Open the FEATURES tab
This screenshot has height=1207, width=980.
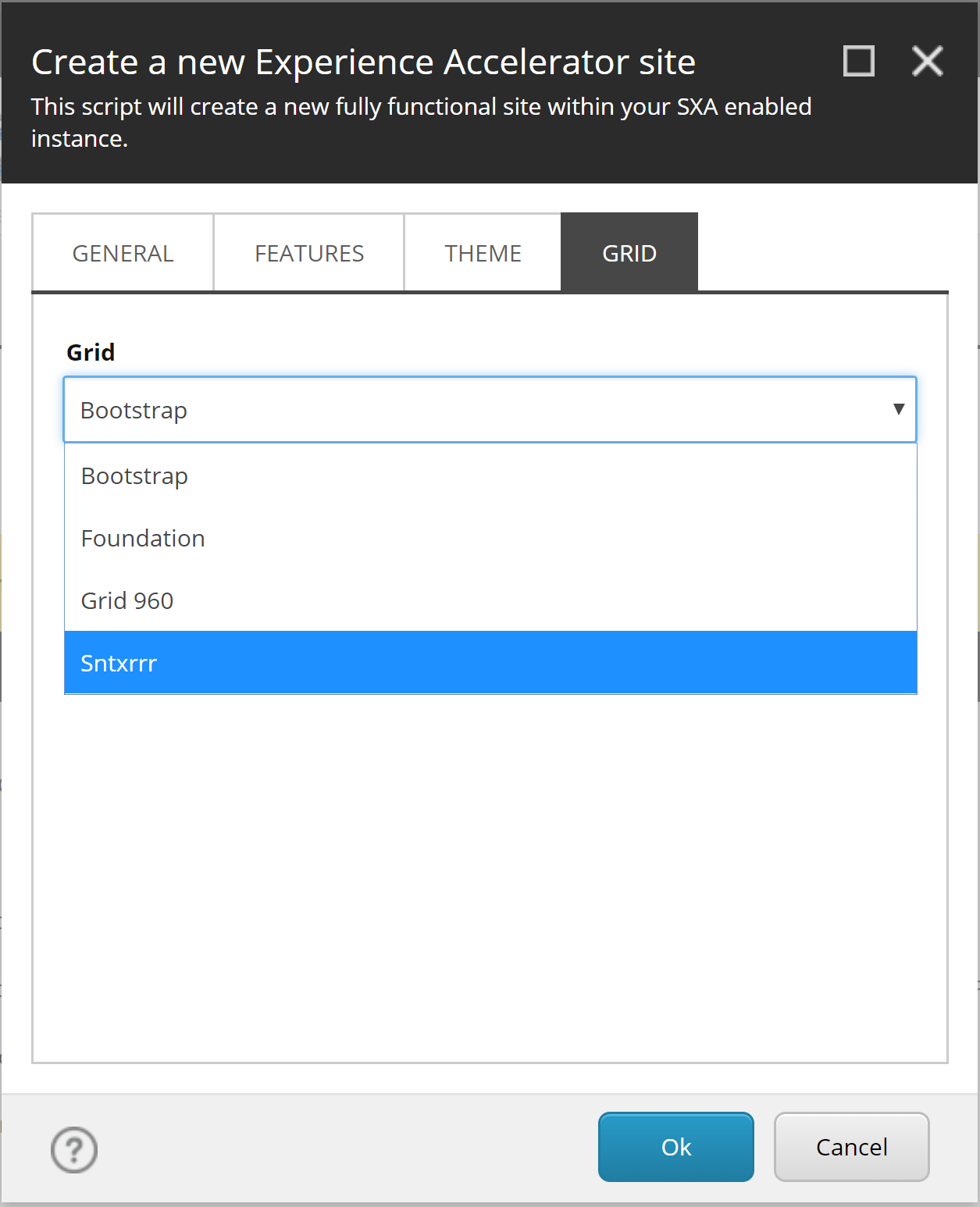309,253
